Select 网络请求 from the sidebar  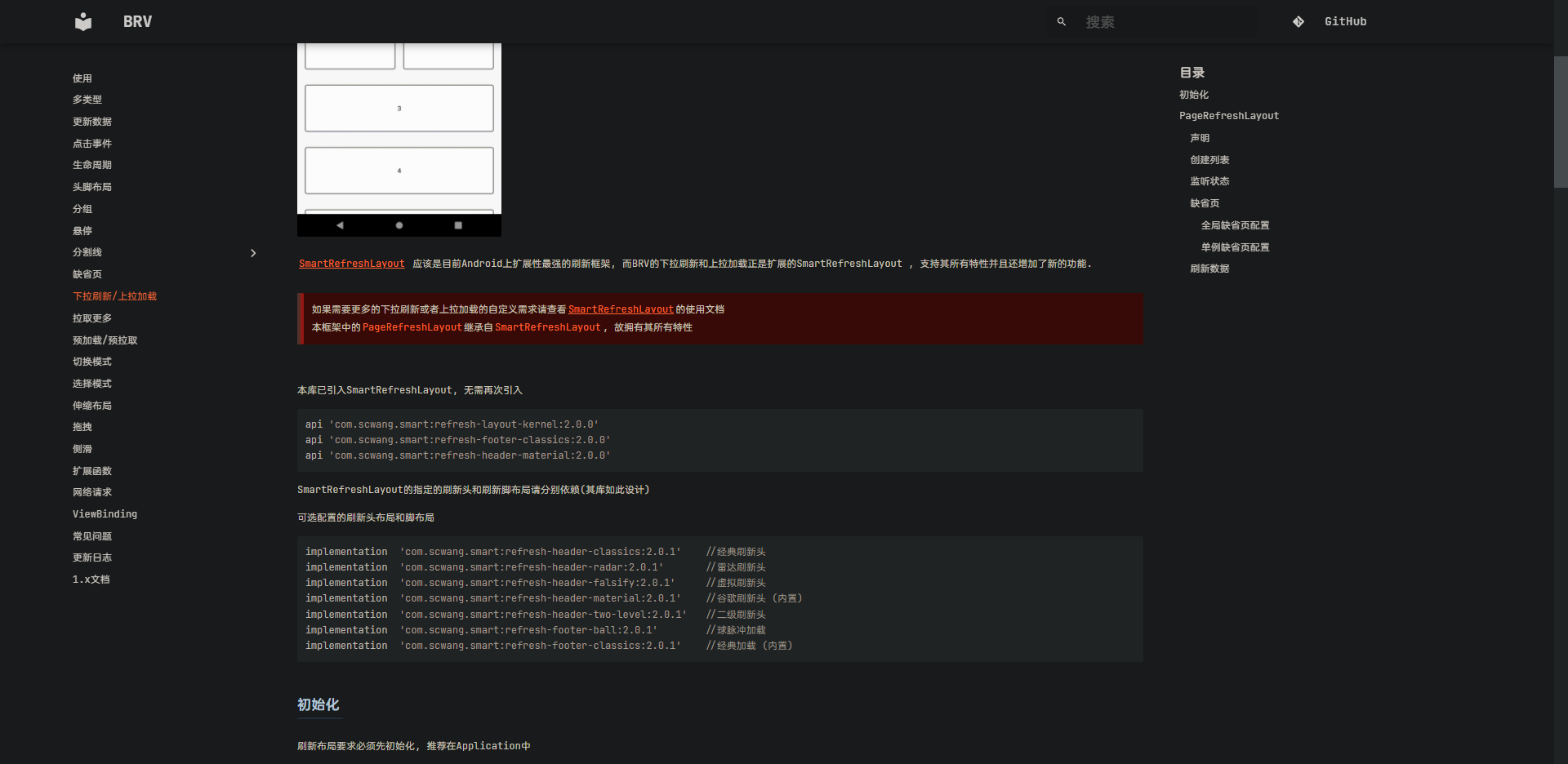coord(92,491)
